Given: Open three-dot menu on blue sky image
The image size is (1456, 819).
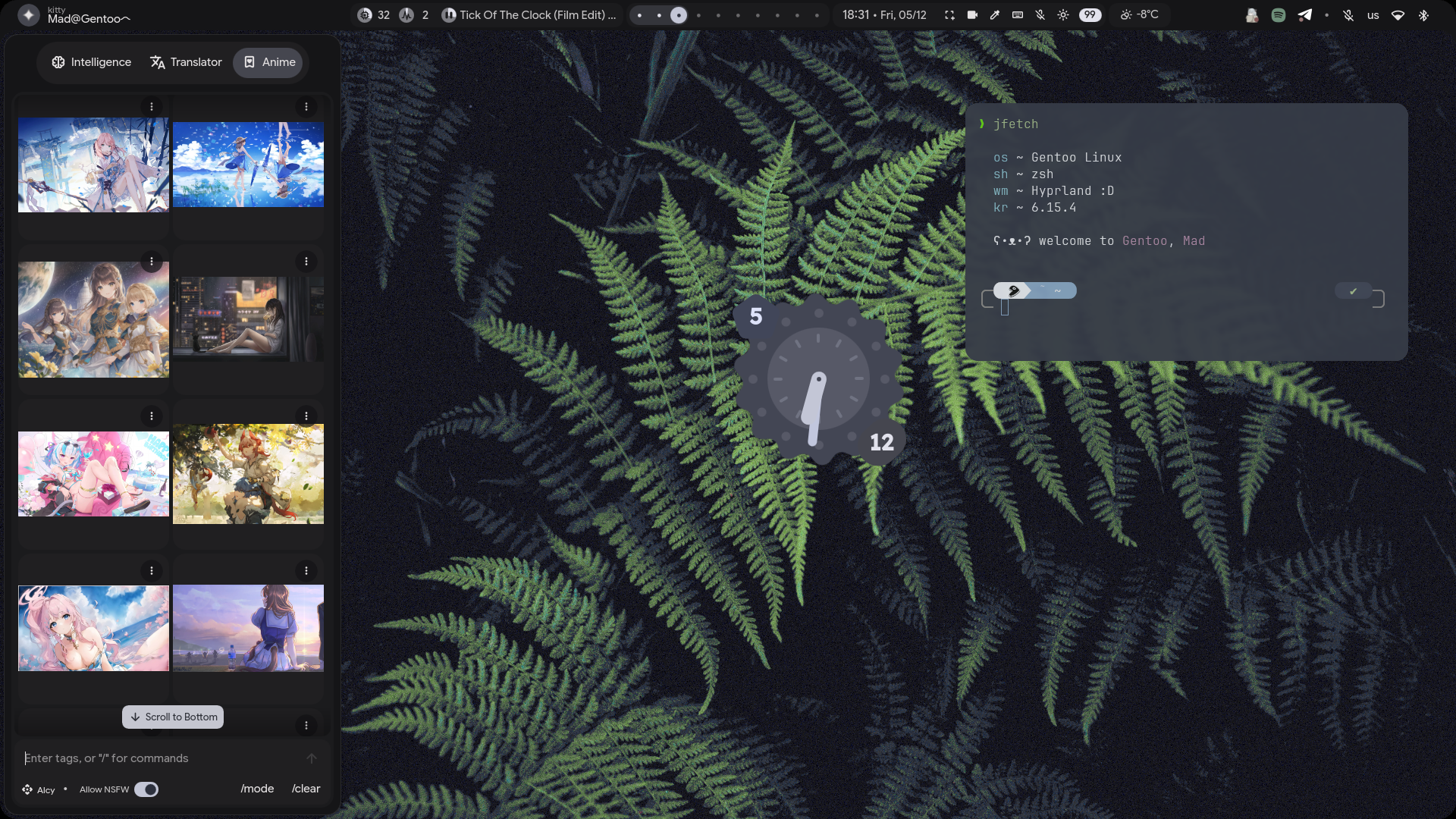Looking at the screenshot, I should [x=306, y=107].
